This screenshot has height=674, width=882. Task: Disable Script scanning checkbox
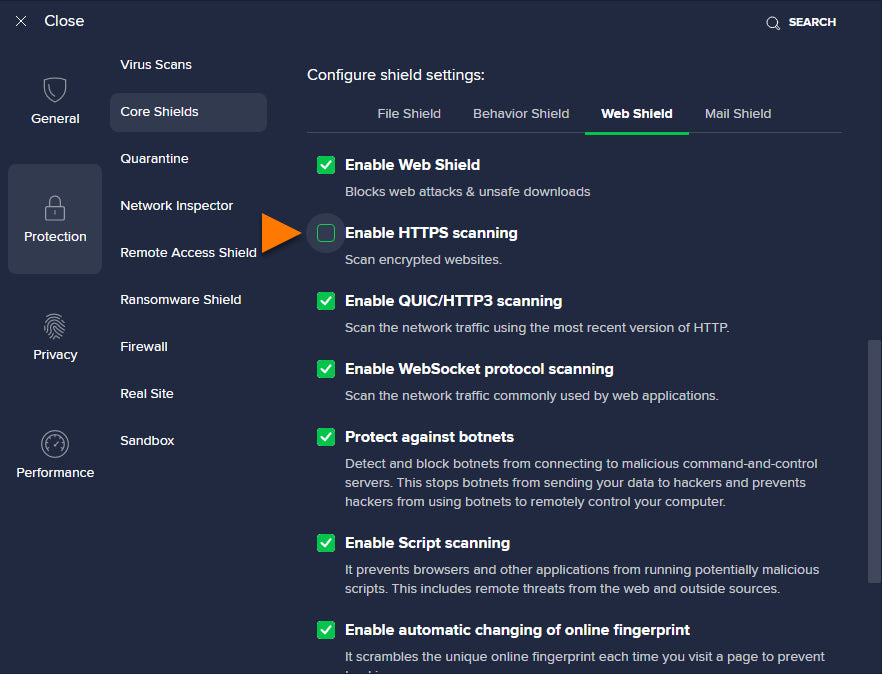click(326, 543)
